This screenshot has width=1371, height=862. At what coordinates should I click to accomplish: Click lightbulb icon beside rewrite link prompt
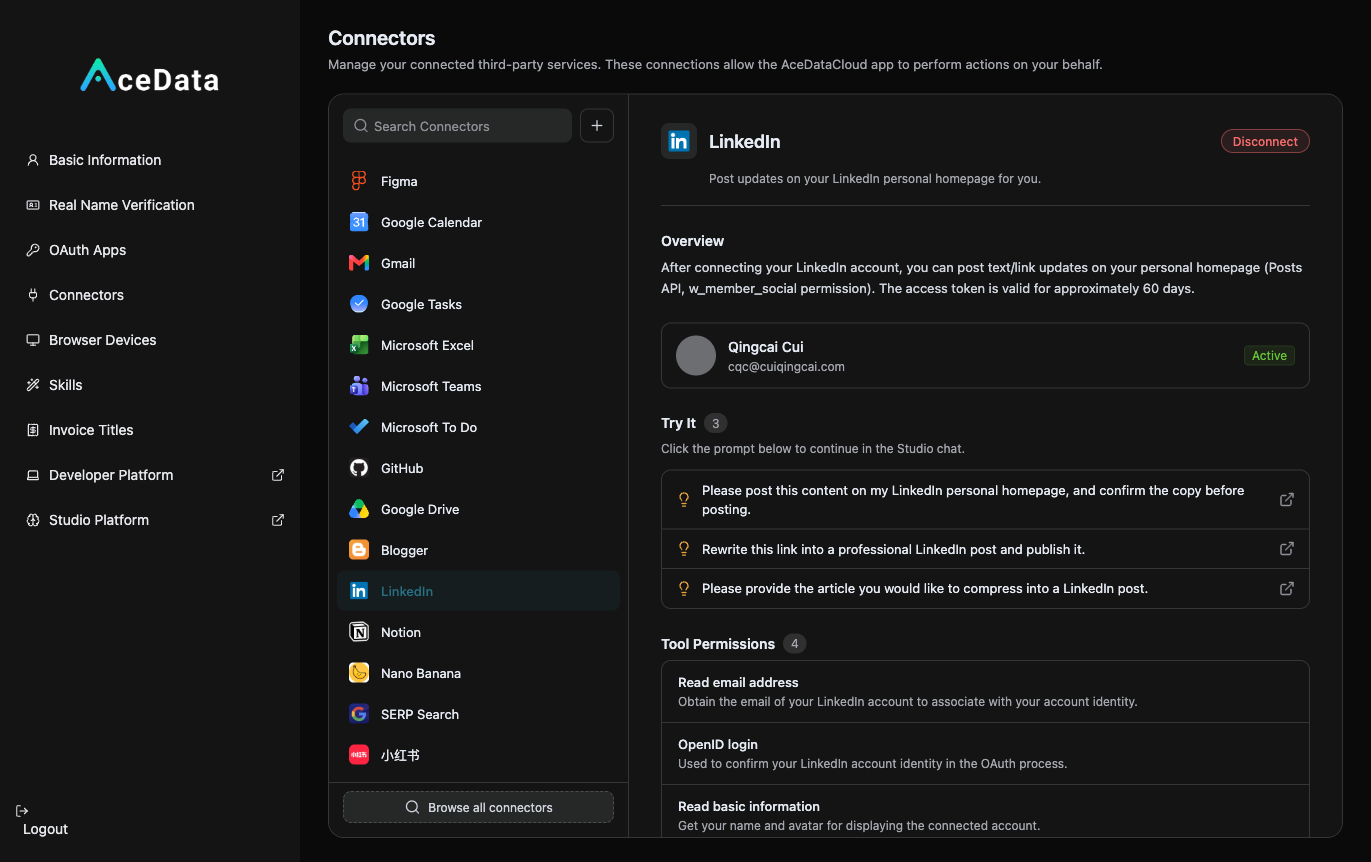[685, 549]
